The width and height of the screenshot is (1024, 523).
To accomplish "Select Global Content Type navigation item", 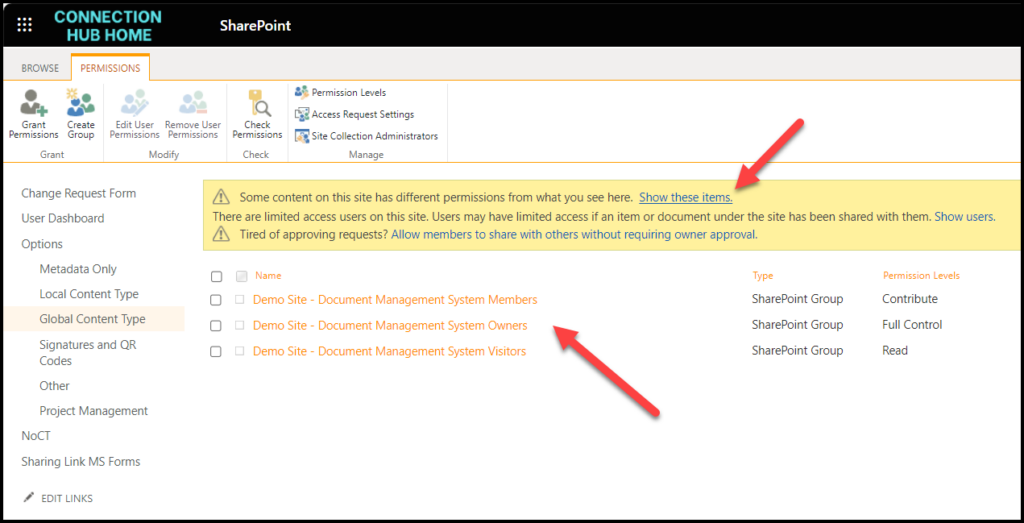I will click(92, 319).
